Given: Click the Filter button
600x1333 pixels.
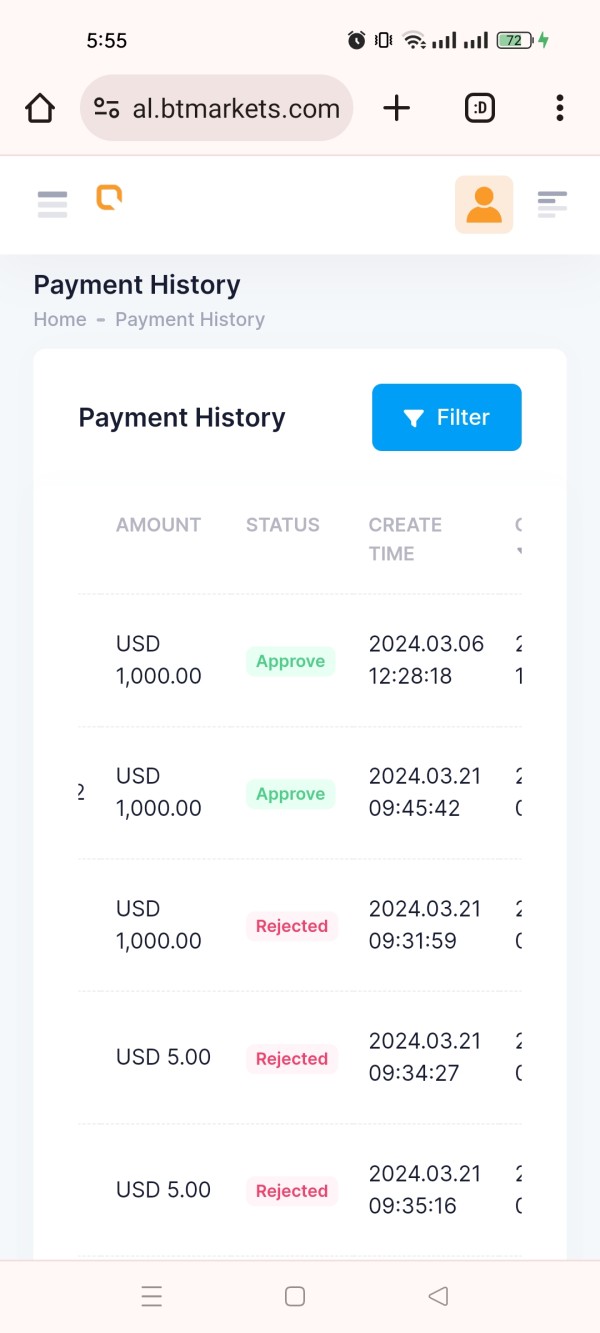Looking at the screenshot, I should pos(447,417).
